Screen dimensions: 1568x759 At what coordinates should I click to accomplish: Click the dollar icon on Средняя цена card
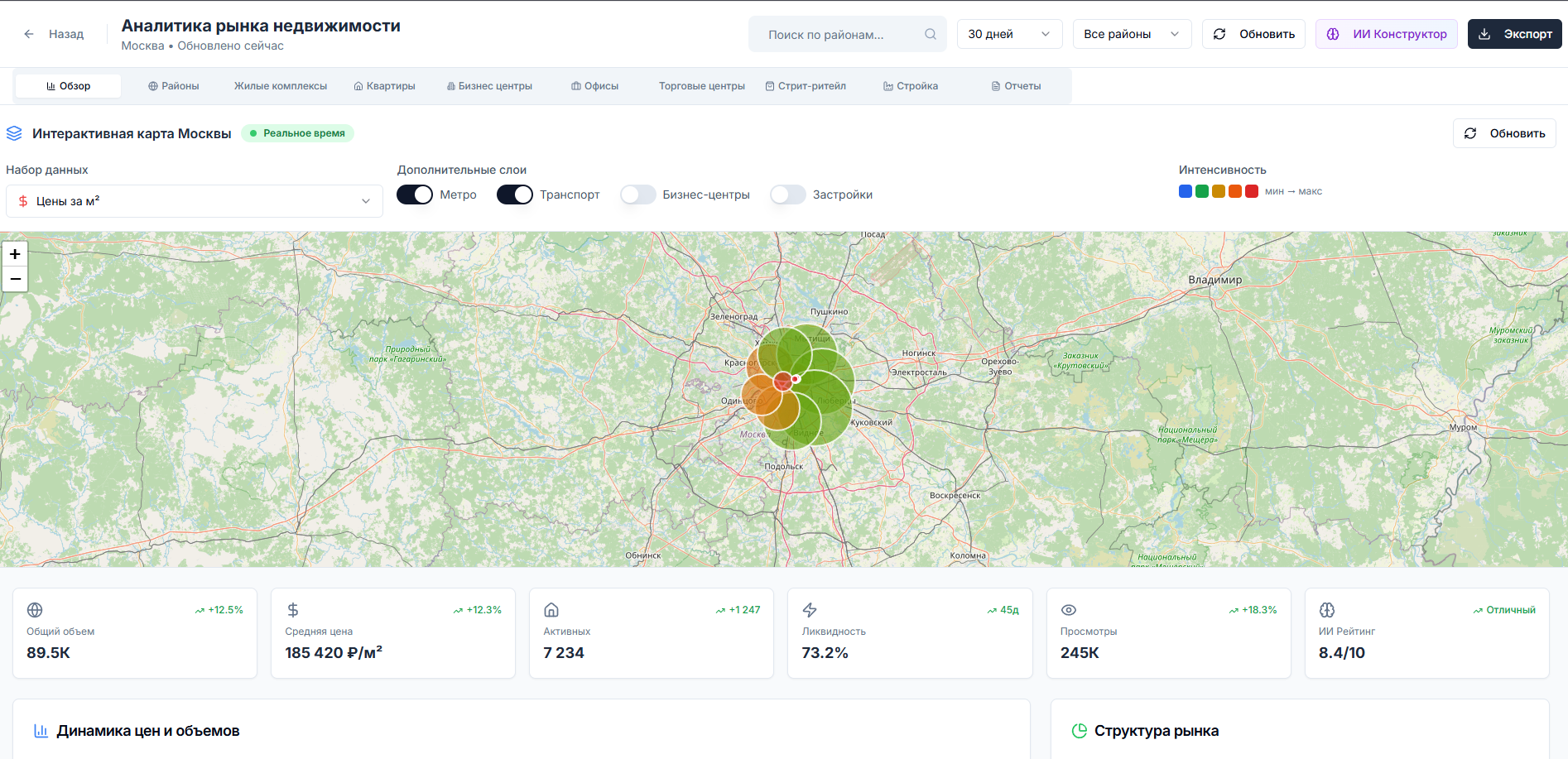(x=293, y=610)
